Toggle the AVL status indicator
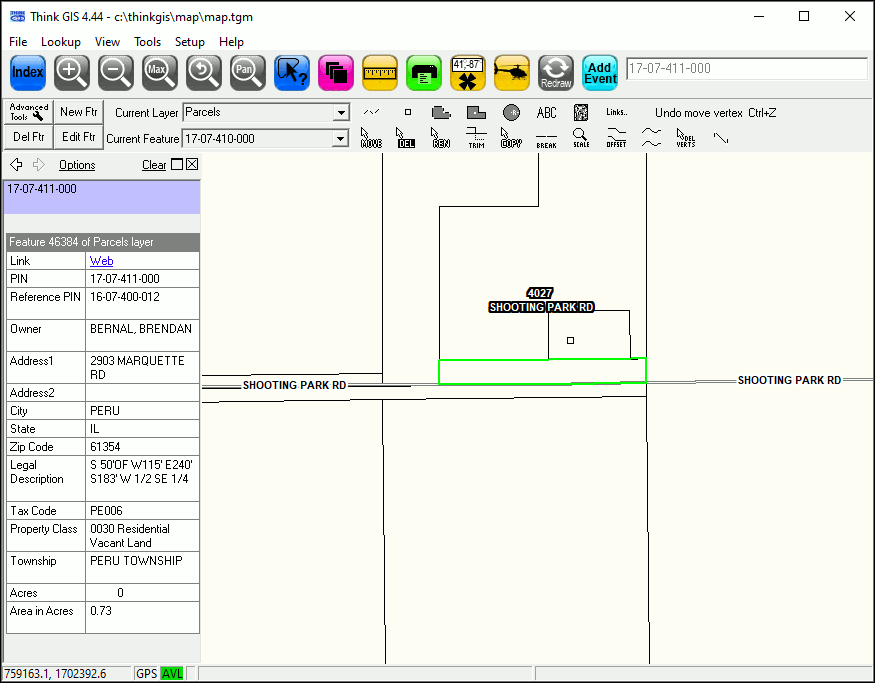 pos(172,674)
